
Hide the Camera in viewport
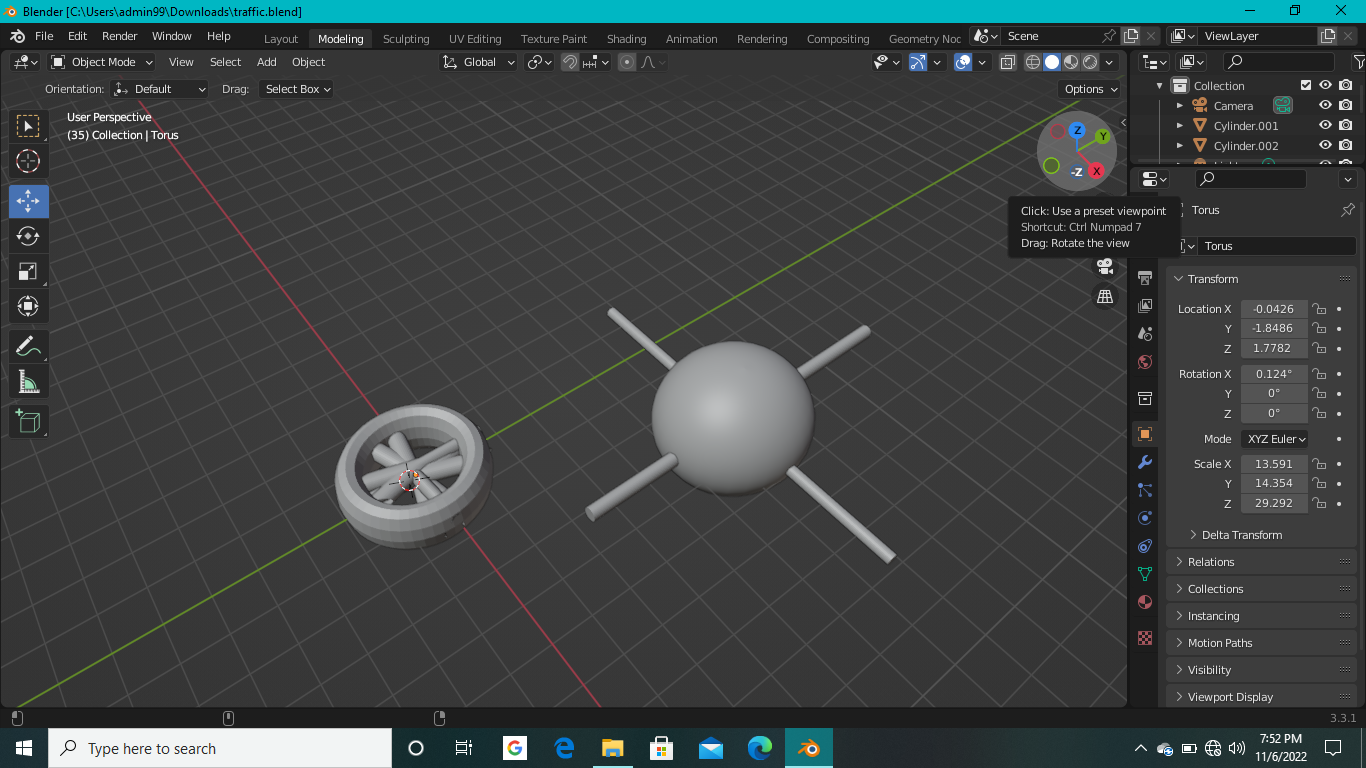pos(1325,105)
